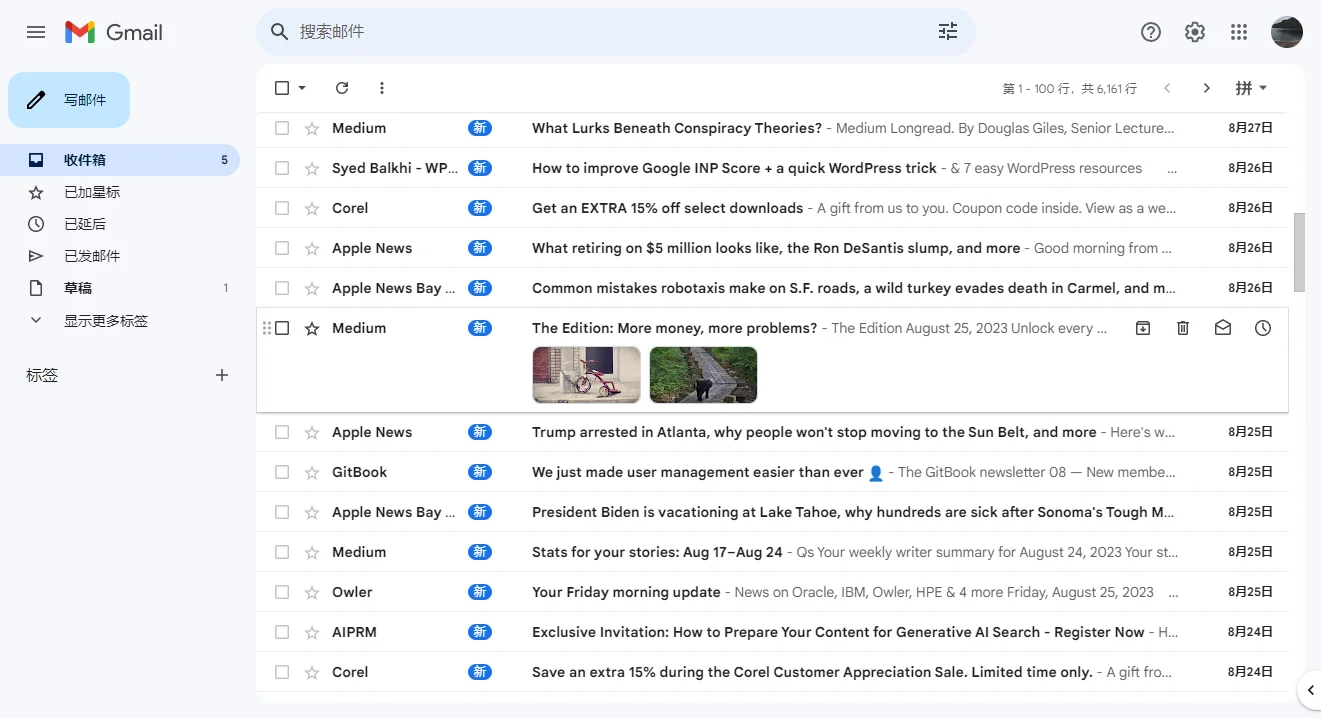Select the GitBook email checkbox
Image resolution: width=1321 pixels, height=718 pixels.
point(282,472)
